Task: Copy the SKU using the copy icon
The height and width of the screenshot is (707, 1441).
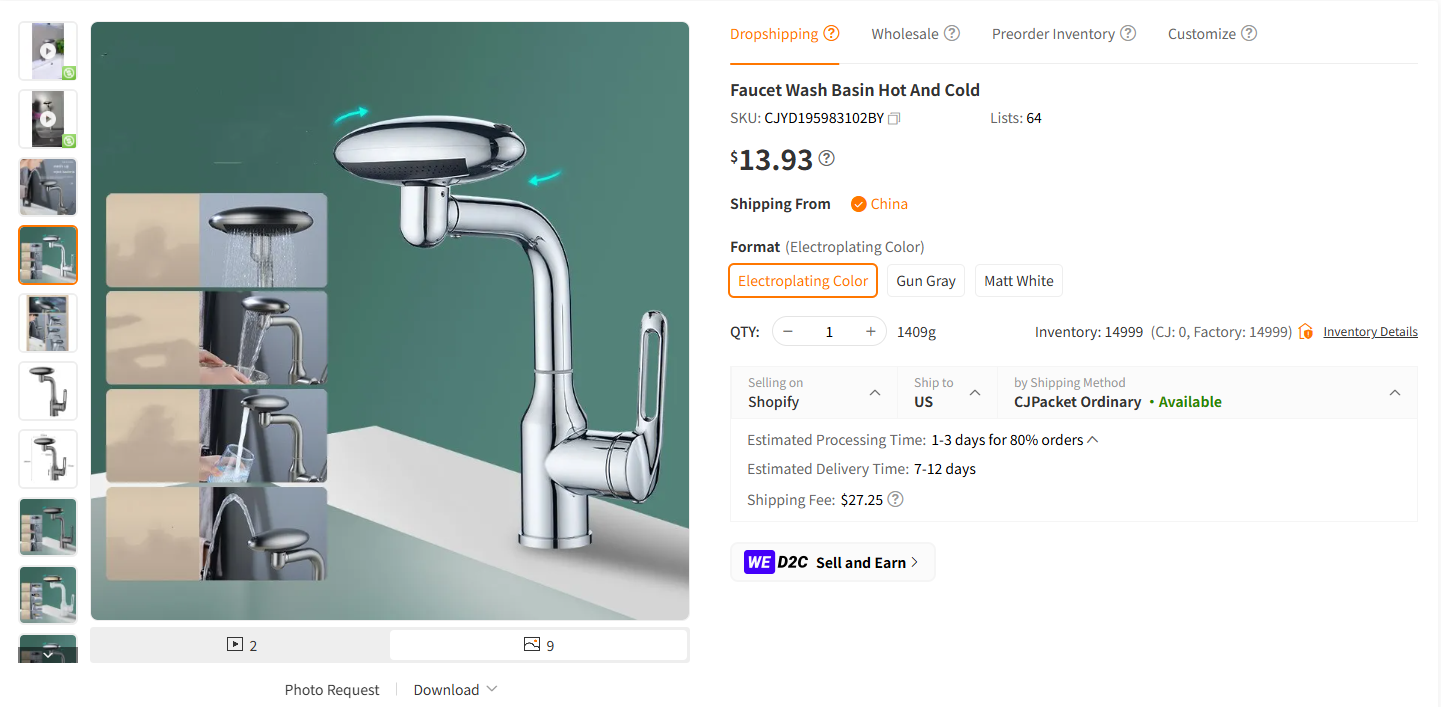Action: tap(893, 117)
